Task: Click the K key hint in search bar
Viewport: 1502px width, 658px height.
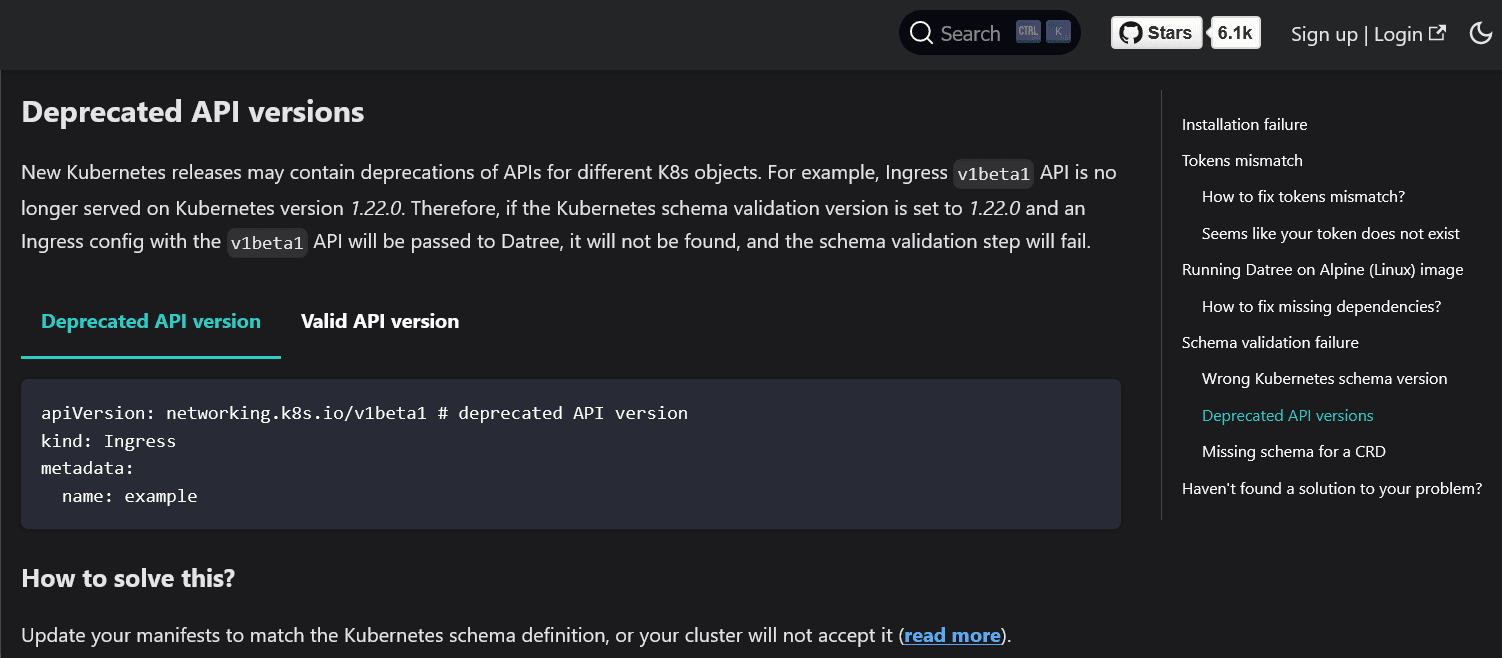Action: pyautogui.click(x=1057, y=31)
